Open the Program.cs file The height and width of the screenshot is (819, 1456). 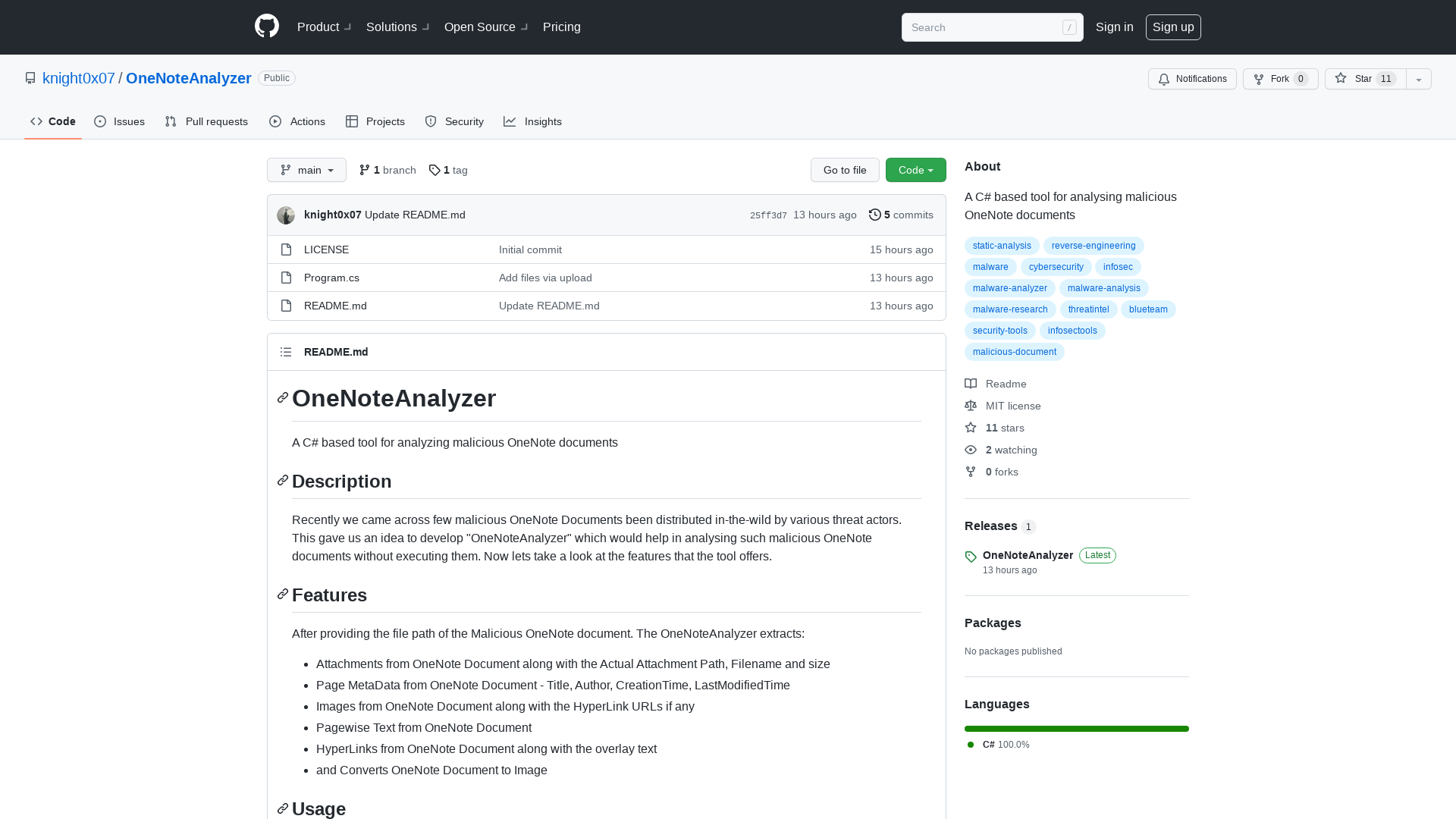331,278
